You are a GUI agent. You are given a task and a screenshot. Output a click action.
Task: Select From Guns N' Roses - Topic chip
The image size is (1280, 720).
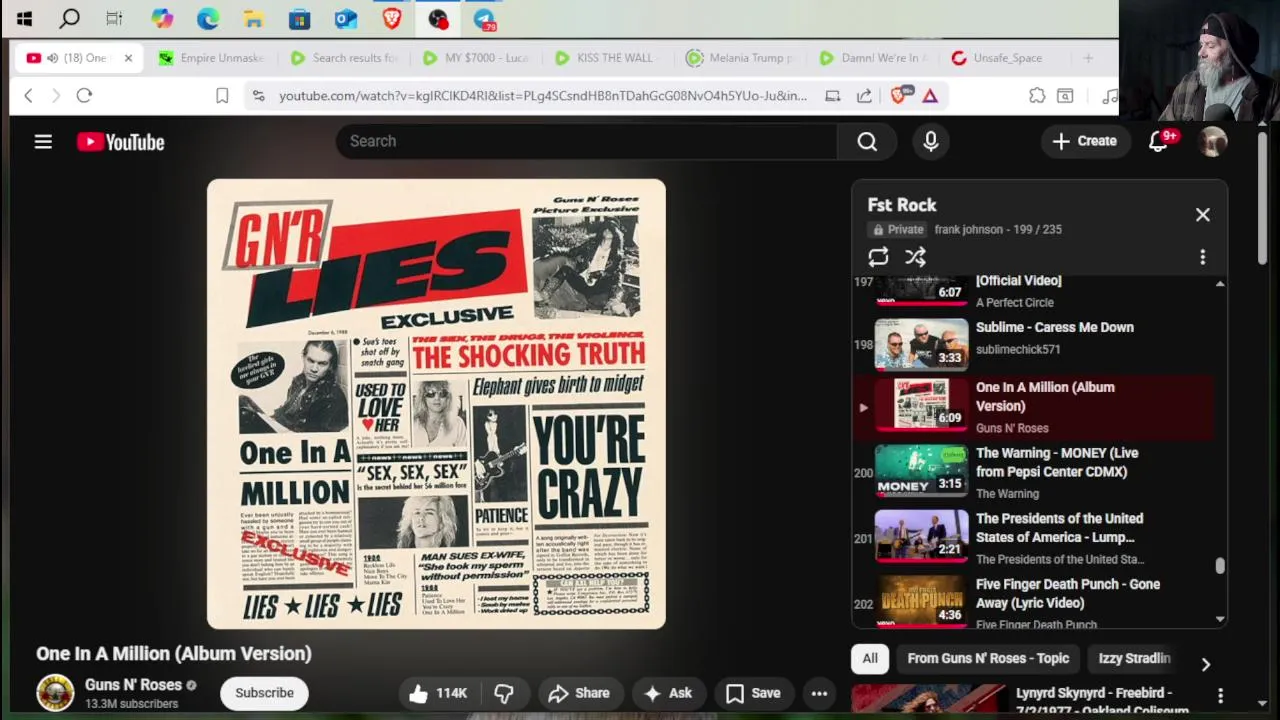tap(988, 658)
